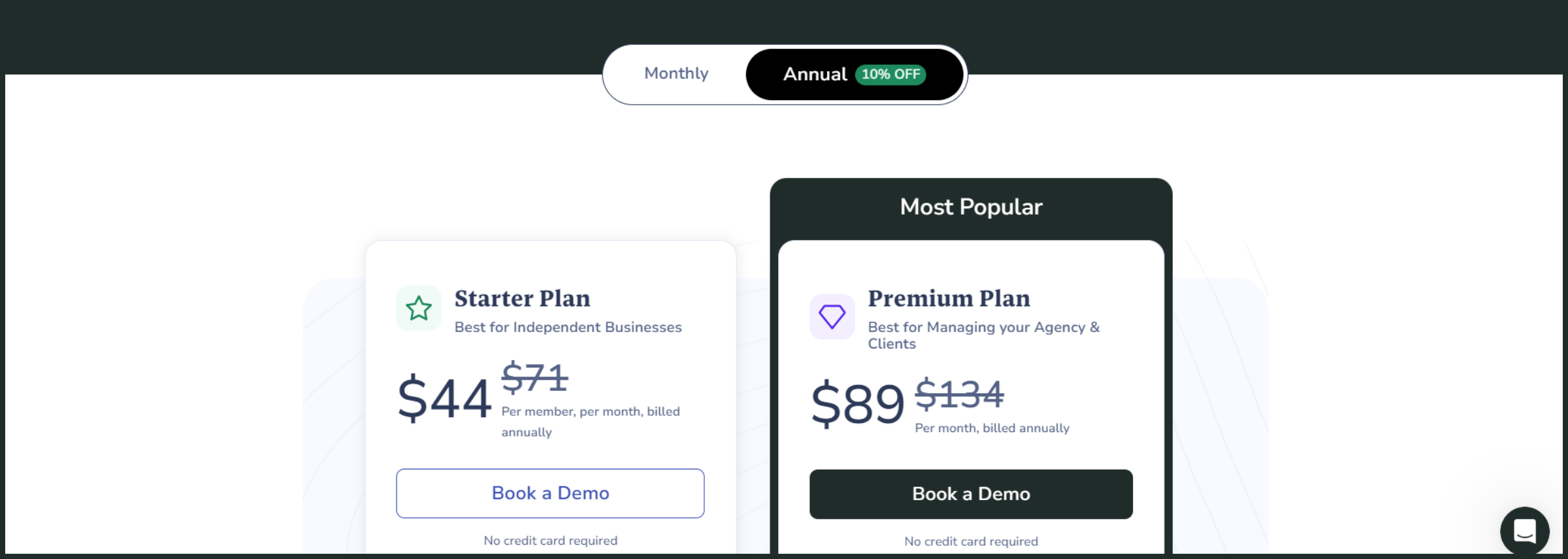Book a Demo for the Premium Plan
This screenshot has width=1568, height=559.
971,494
